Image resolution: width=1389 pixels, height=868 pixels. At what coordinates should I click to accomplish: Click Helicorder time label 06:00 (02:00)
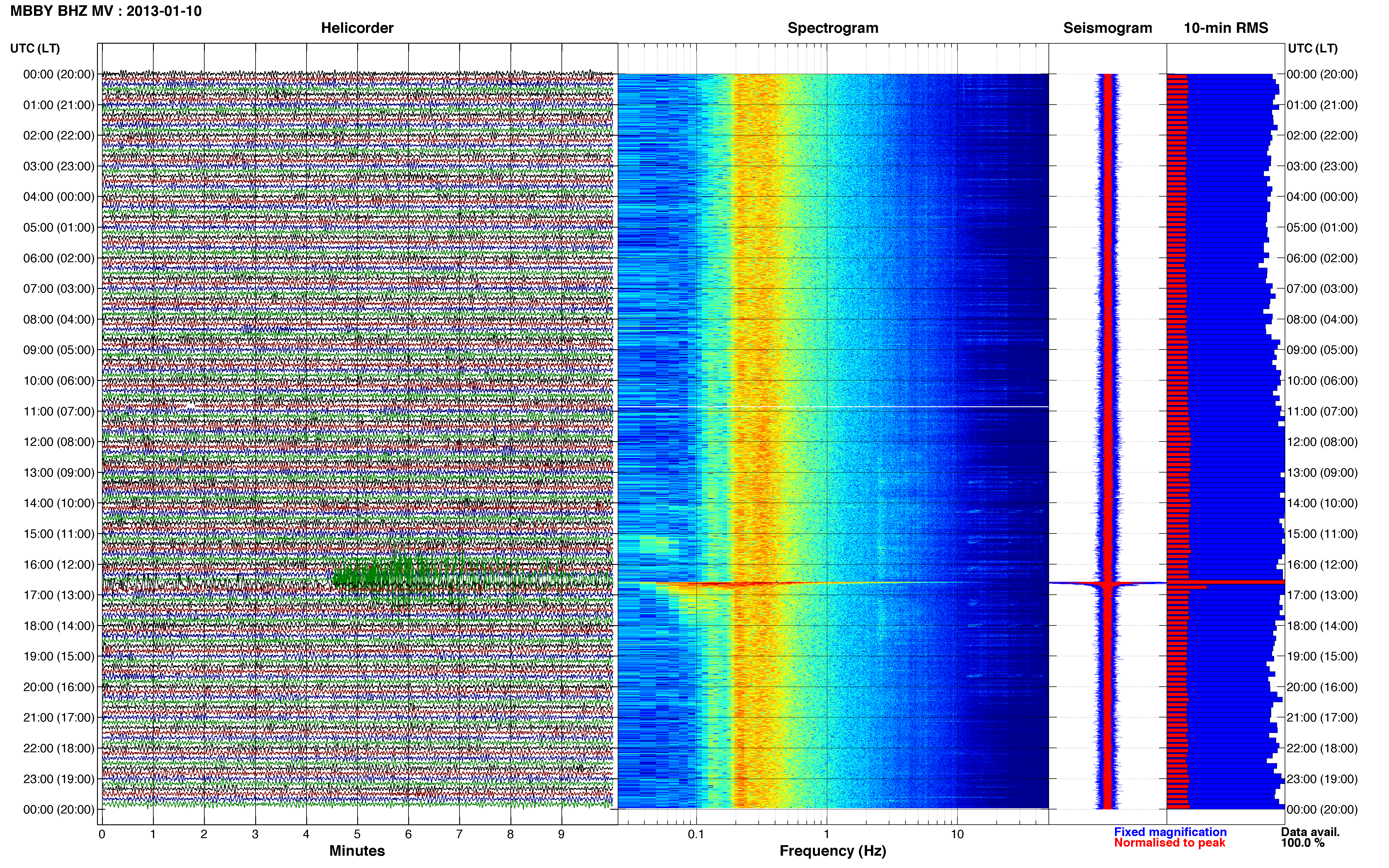[59, 258]
